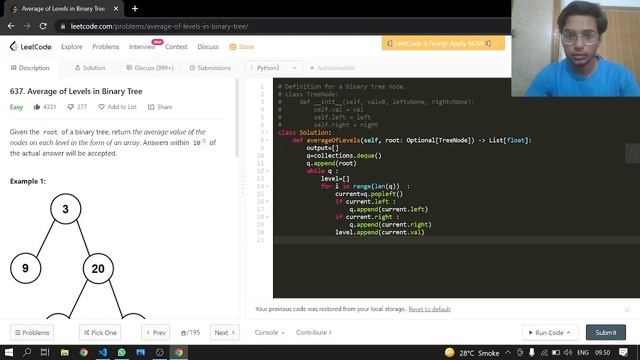Open the Explore menu
This screenshot has width=640, height=360.
point(72,47)
